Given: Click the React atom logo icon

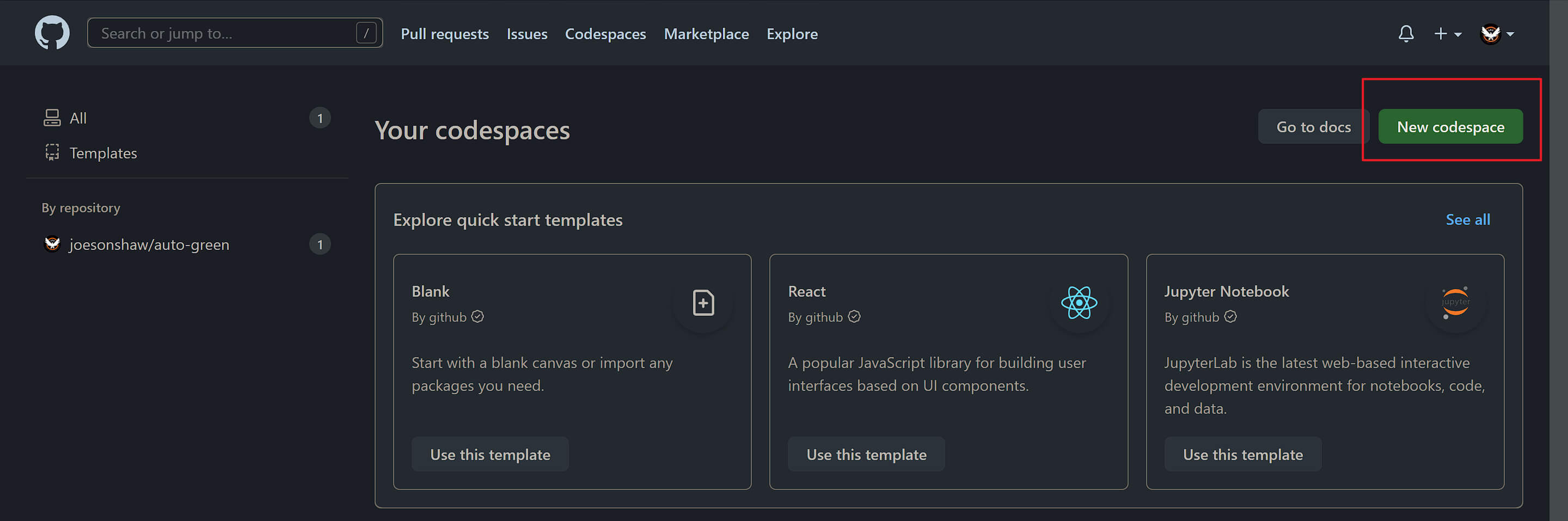Looking at the screenshot, I should click(x=1079, y=303).
